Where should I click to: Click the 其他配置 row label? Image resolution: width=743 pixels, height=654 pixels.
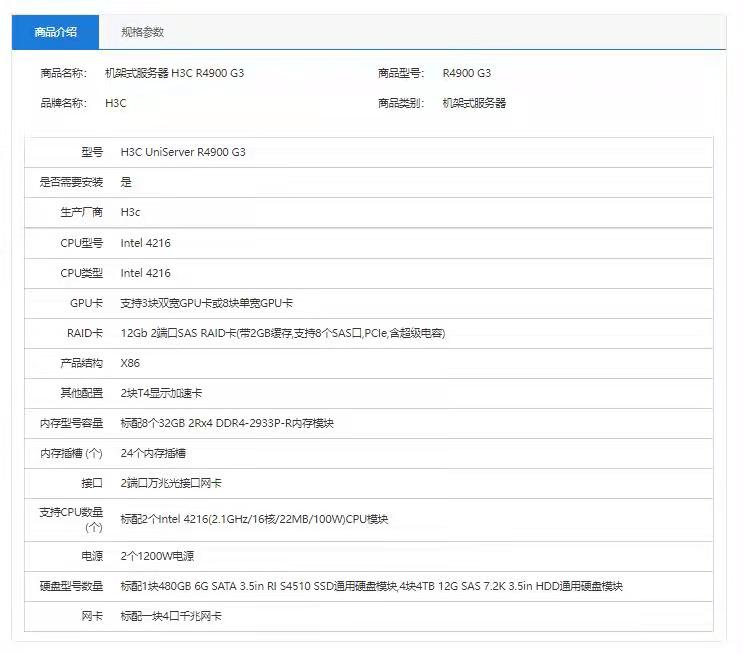coord(82,393)
